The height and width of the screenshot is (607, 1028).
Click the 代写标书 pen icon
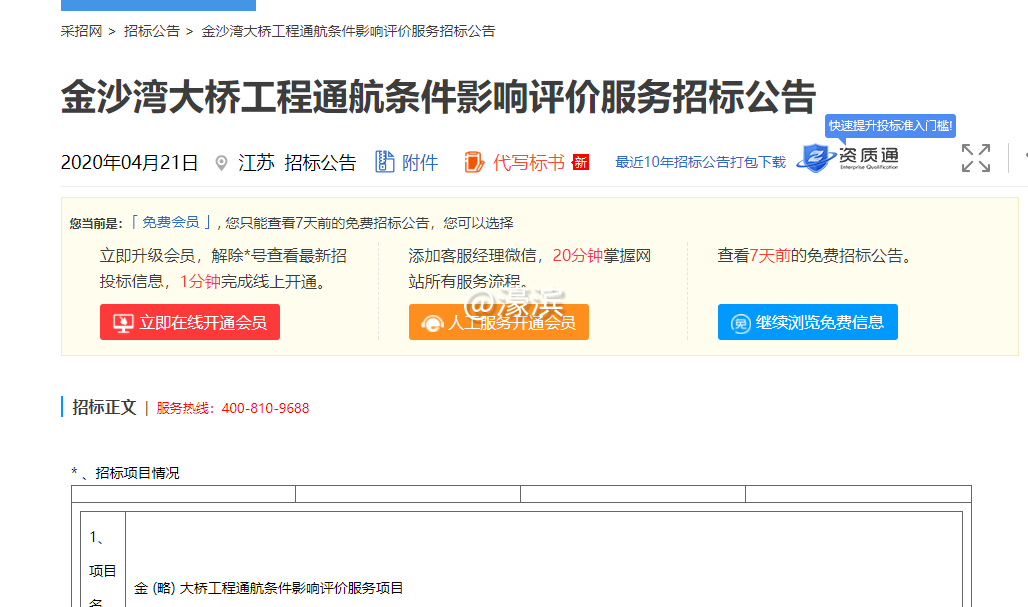tap(472, 161)
